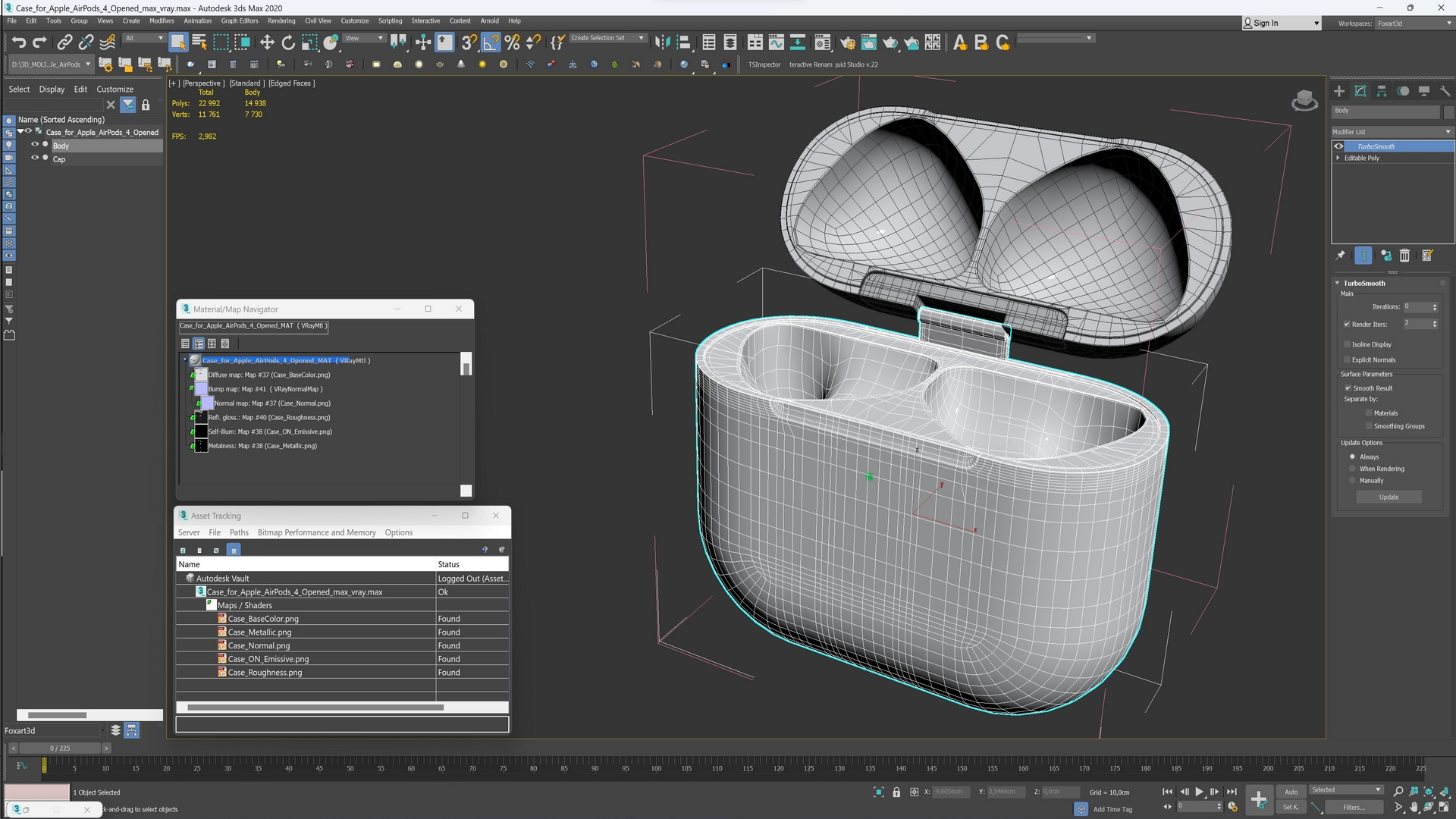Open the Create Selection Set dropdown
This screenshot has width=1456, height=819.
(x=607, y=38)
